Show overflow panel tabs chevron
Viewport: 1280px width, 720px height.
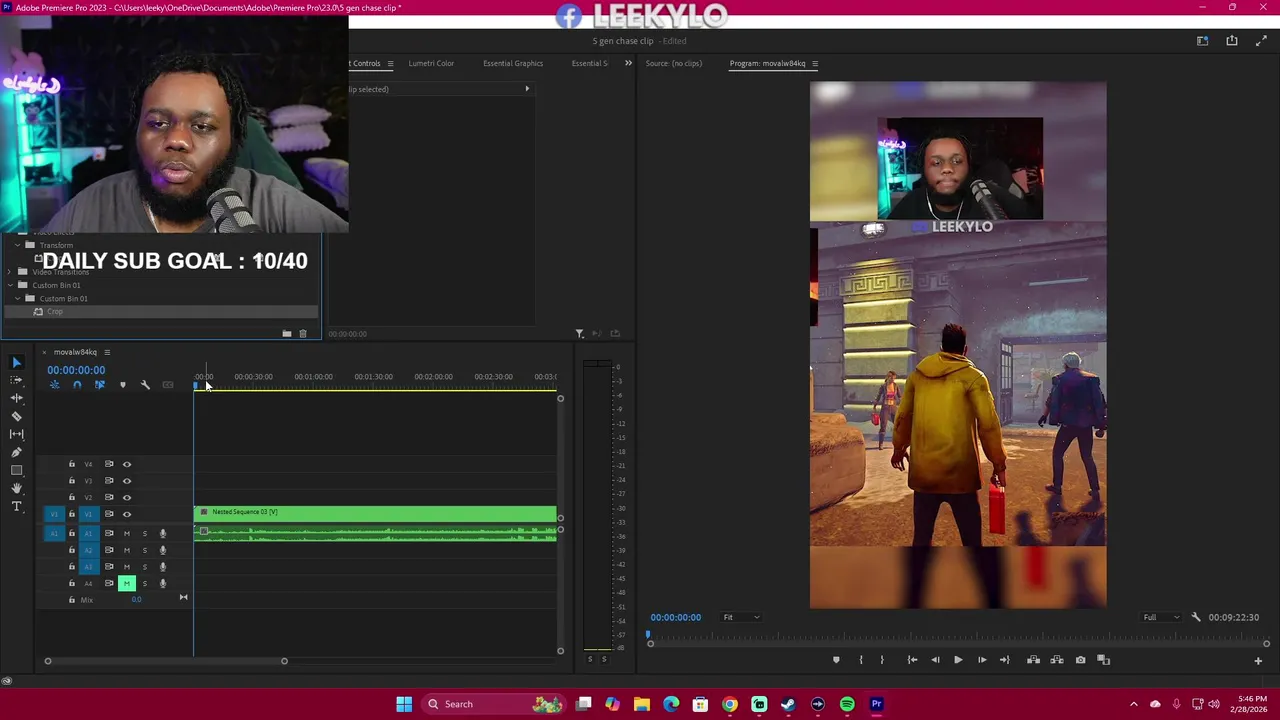[628, 63]
